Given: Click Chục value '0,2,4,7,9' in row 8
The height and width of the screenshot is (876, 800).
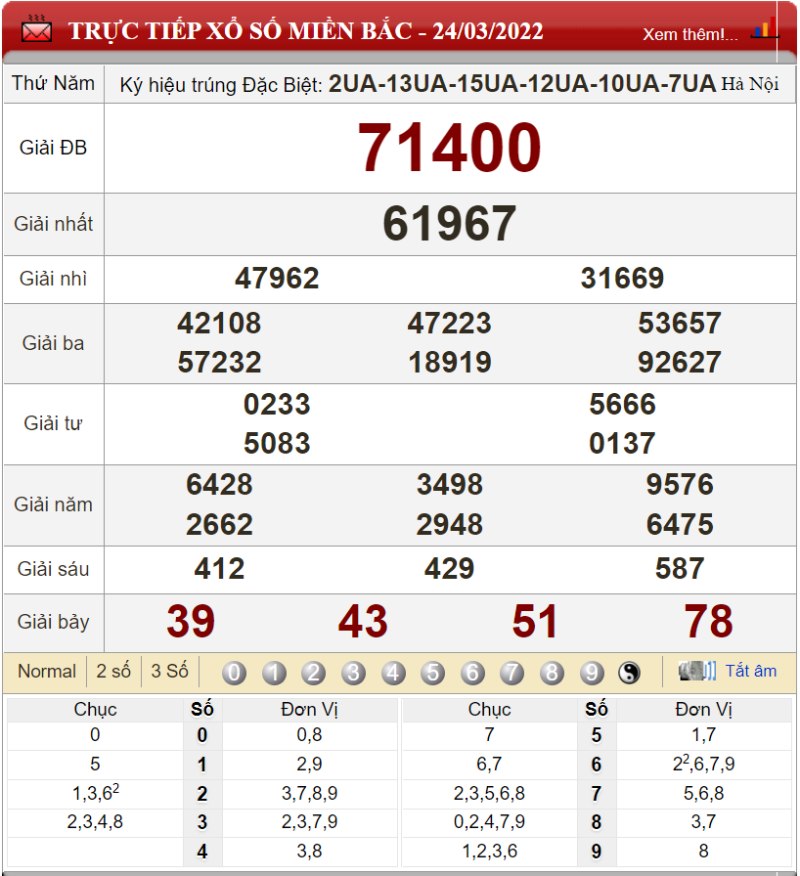Looking at the screenshot, I should 489,822.
